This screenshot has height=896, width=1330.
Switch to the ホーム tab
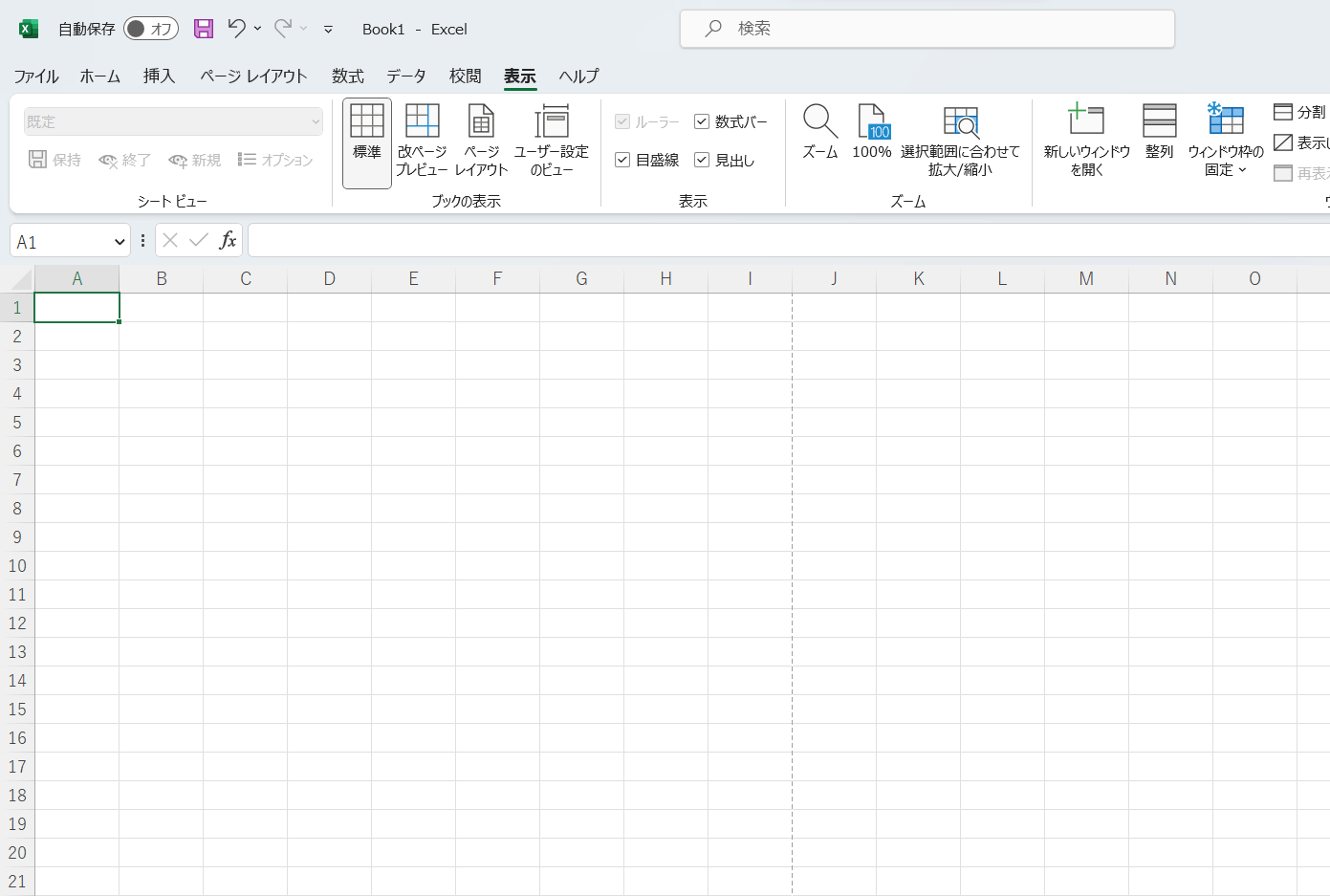[x=100, y=76]
